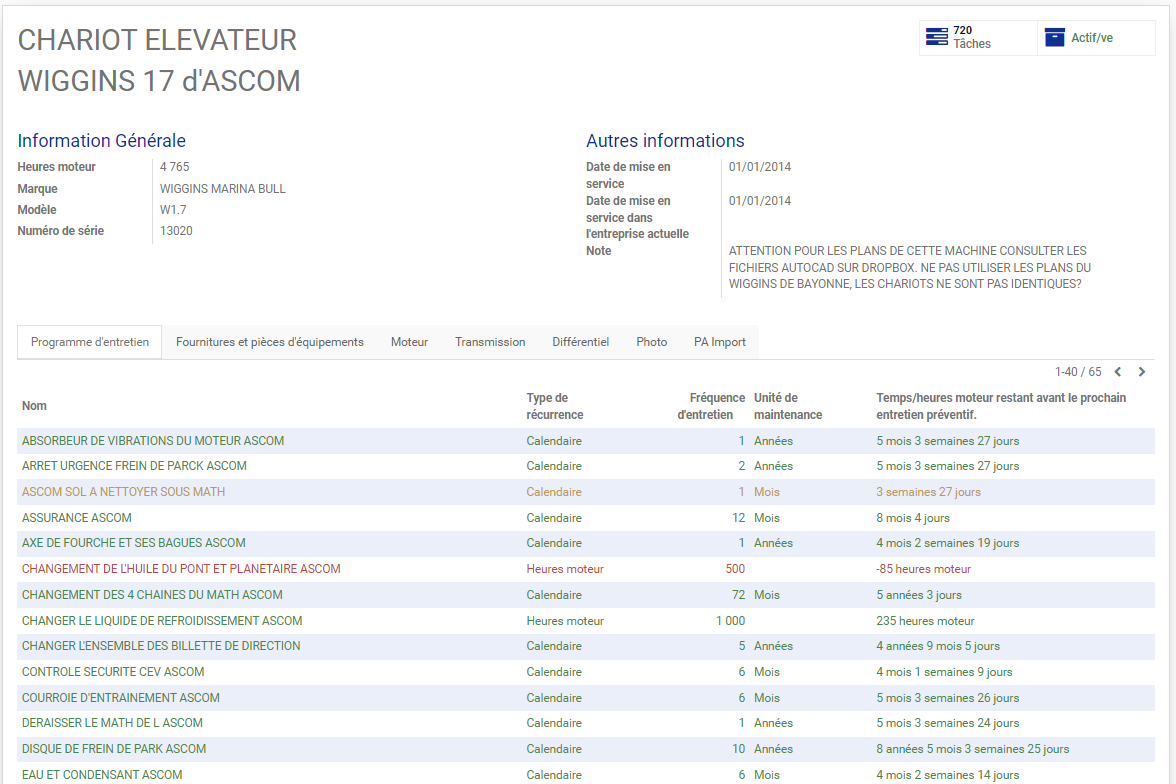Open the PA Import tab
The height and width of the screenshot is (784, 1176).
pos(720,342)
